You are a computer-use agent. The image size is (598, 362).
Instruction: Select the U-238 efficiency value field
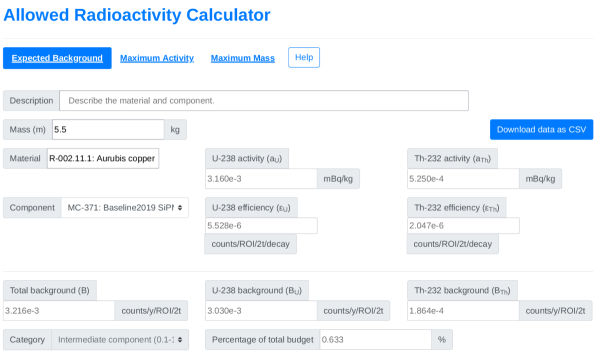pos(261,225)
